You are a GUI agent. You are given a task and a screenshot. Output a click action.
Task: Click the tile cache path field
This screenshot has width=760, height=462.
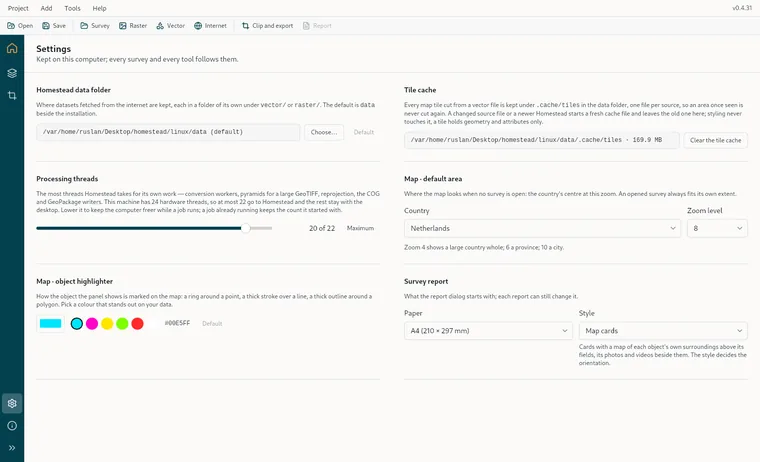click(542, 141)
